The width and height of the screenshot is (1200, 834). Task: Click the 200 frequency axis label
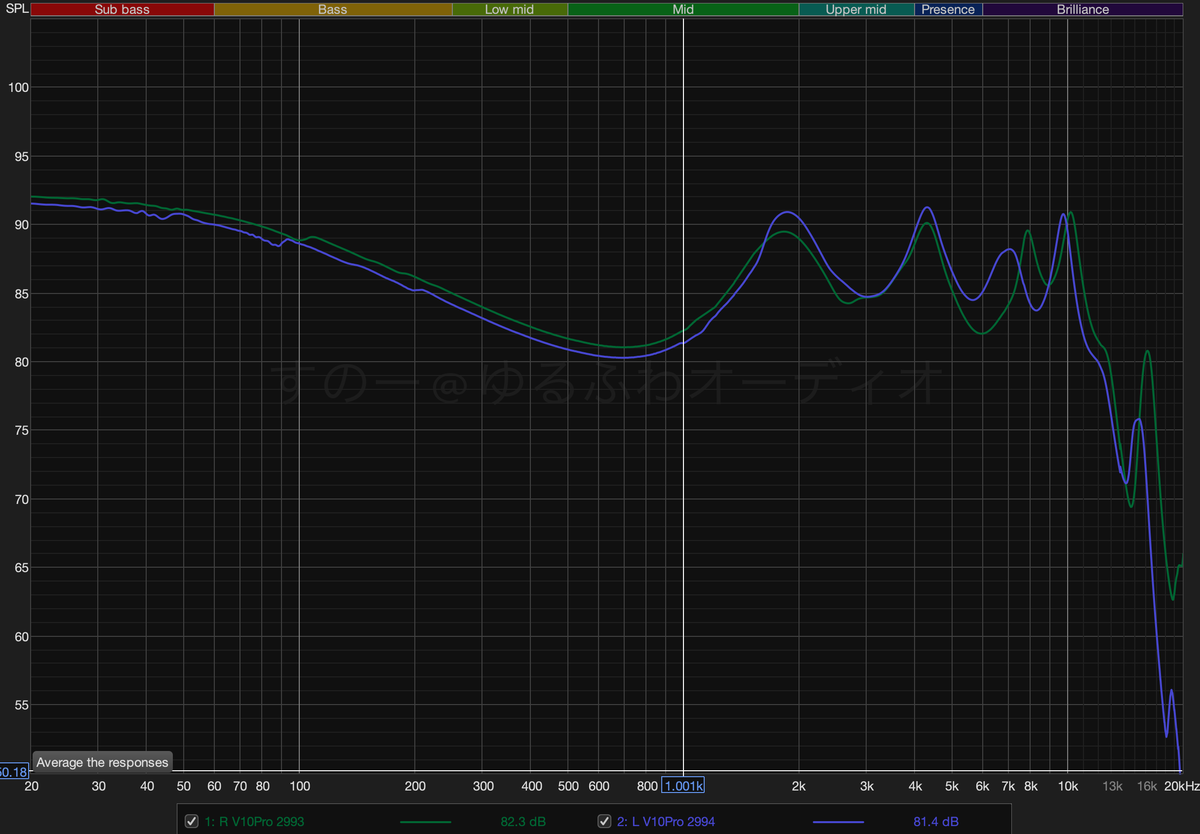415,787
